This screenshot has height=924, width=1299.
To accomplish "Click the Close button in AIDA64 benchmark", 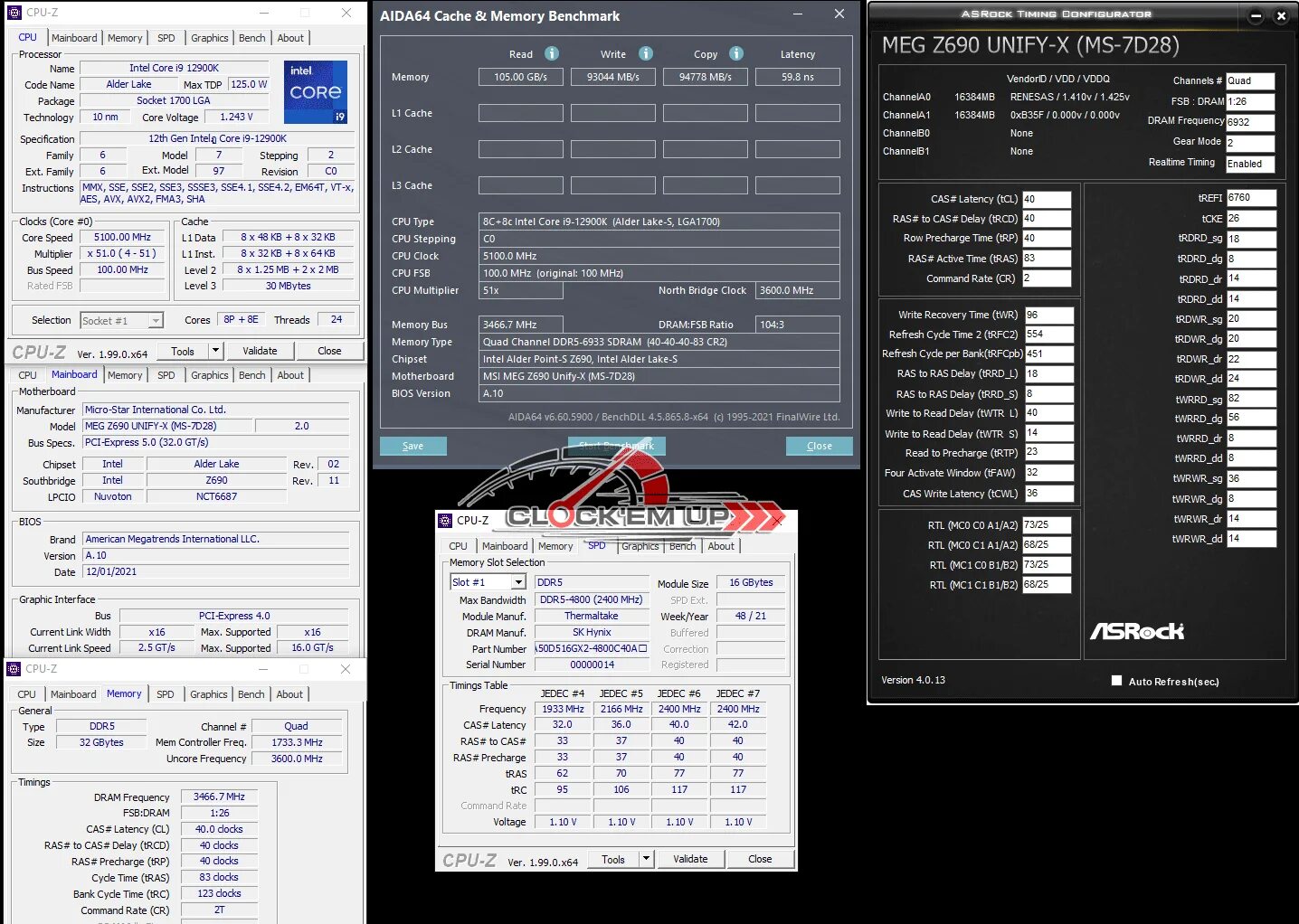I will (819, 446).
